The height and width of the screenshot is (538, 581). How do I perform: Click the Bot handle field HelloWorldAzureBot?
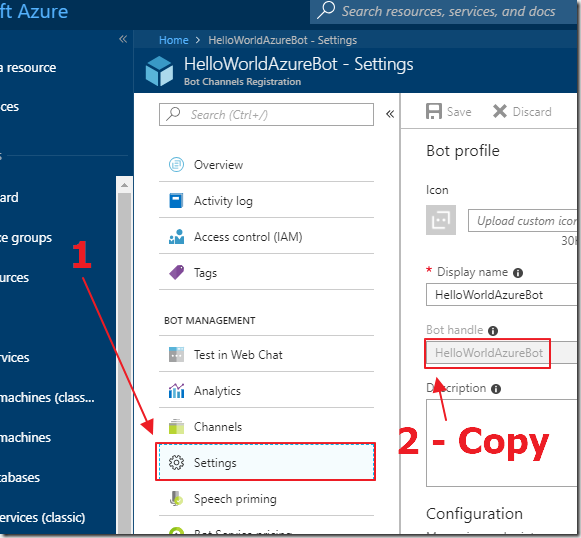click(x=502, y=353)
